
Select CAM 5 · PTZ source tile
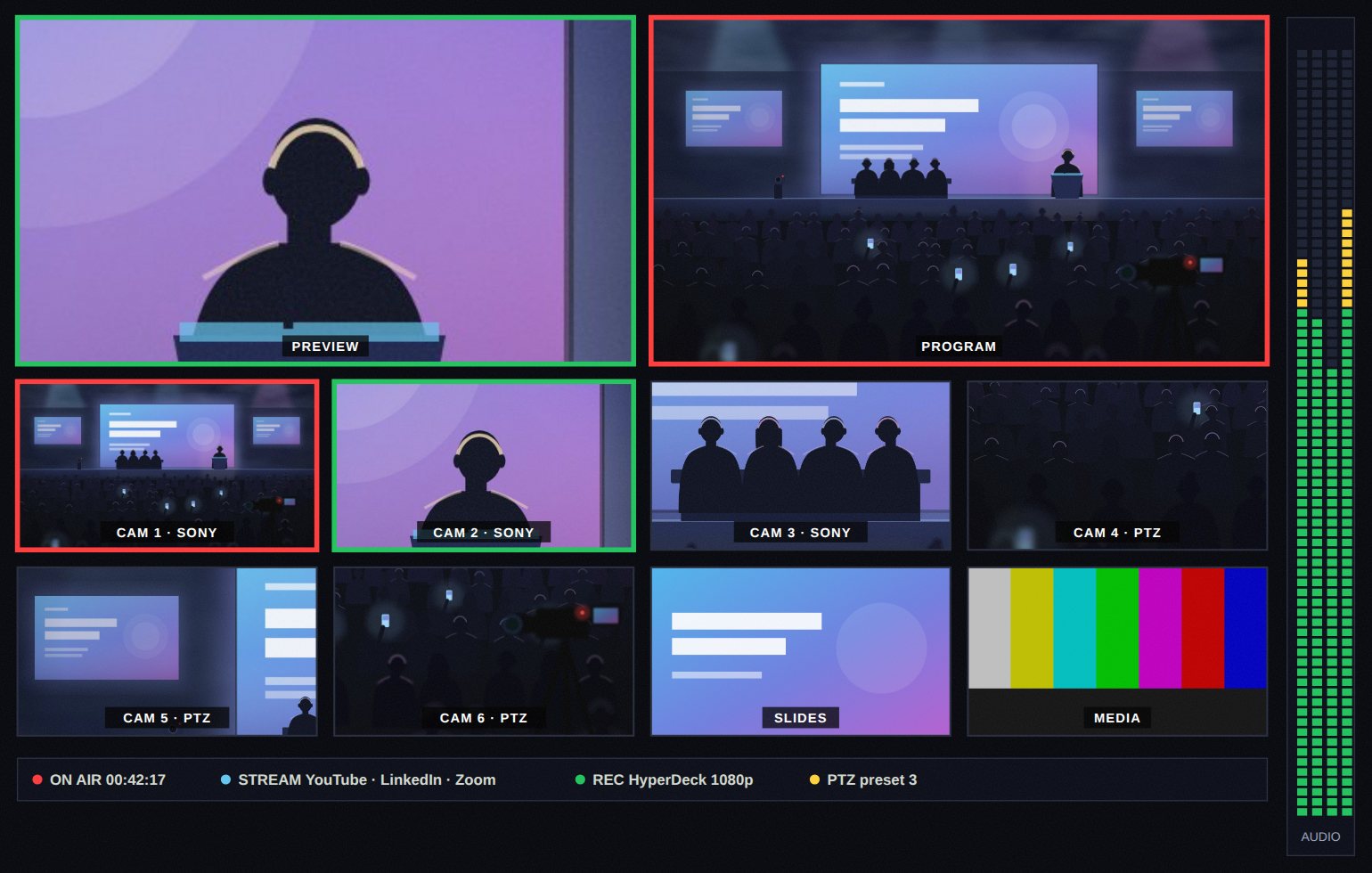point(167,651)
